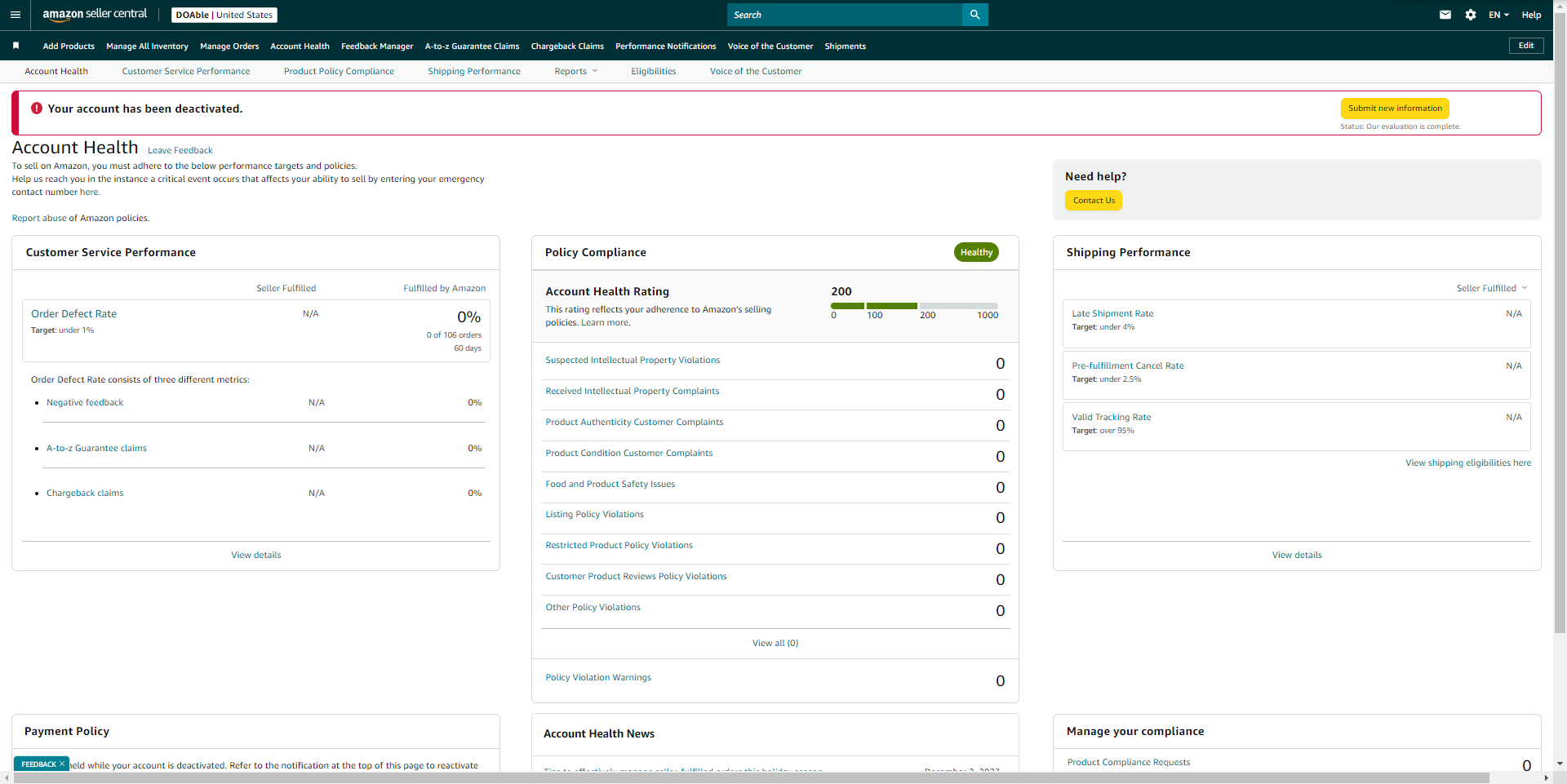The width and height of the screenshot is (1567, 784).
Task: Open the hamburger navigation menu
Action: coord(15,15)
